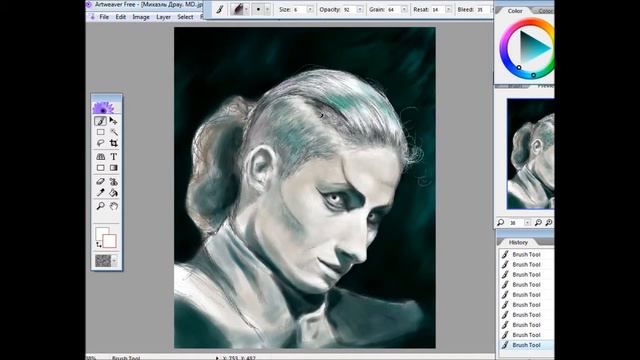Choose the Stamp clone tool
This screenshot has width=640, height=360.
[x=113, y=182]
